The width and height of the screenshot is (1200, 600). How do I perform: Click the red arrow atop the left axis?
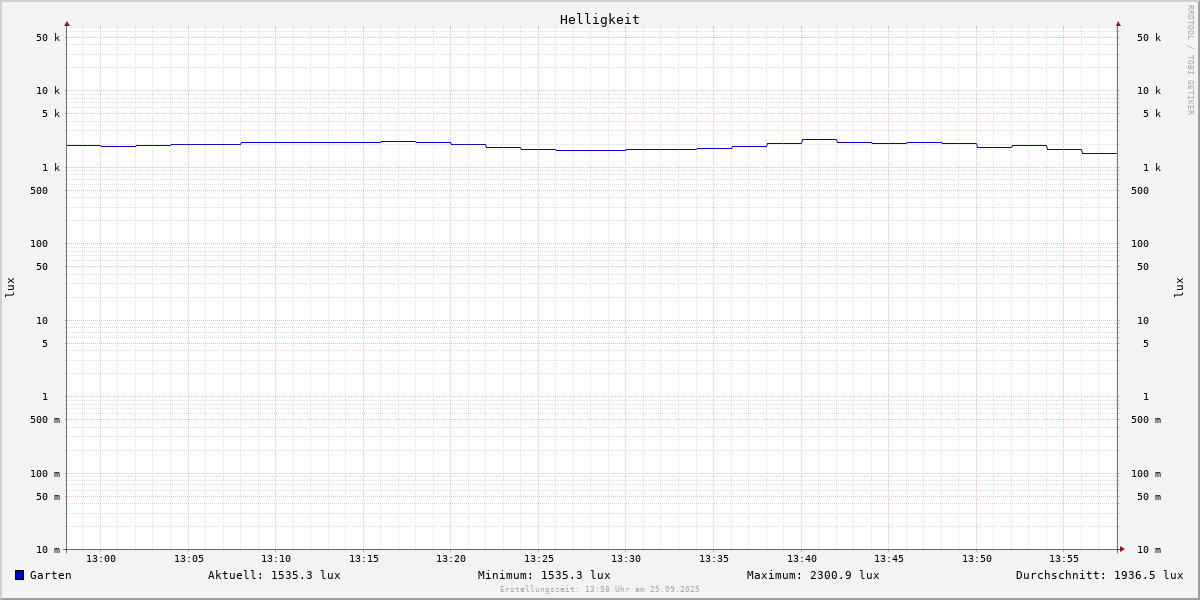[67, 23]
